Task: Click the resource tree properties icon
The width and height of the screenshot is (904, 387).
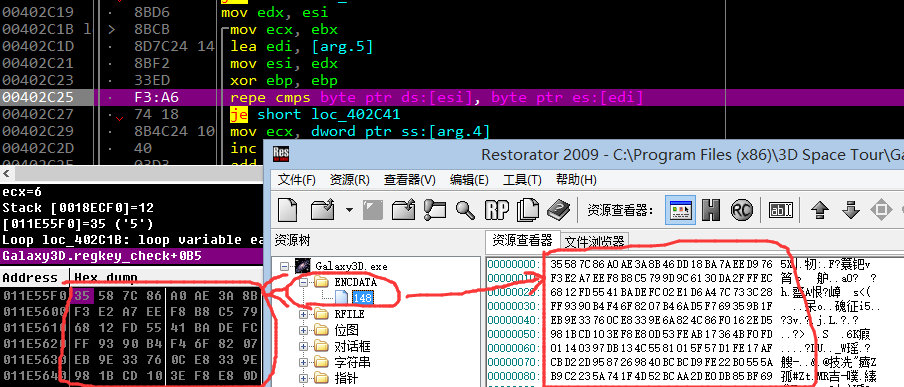Action: [435, 210]
